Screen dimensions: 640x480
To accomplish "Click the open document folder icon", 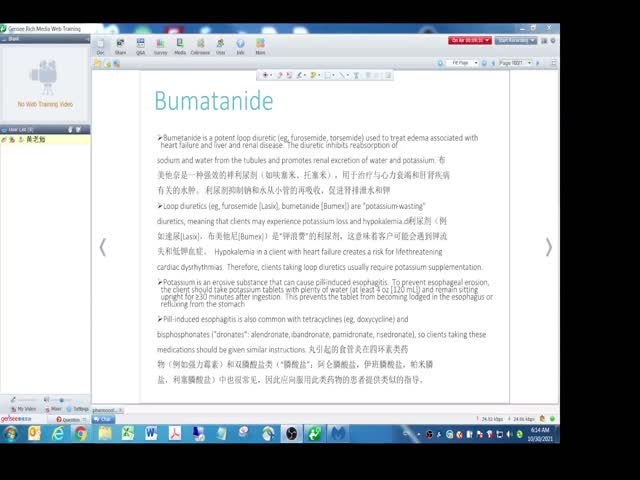I will point(98,63).
